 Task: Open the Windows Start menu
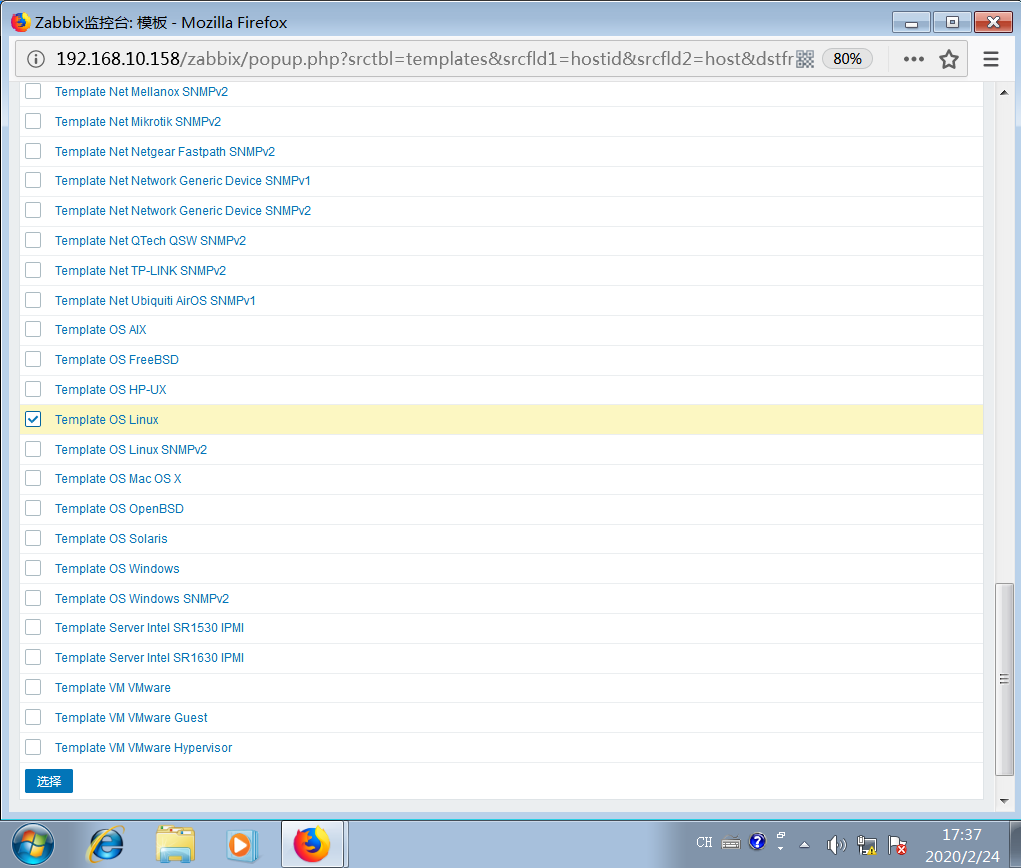coord(33,845)
